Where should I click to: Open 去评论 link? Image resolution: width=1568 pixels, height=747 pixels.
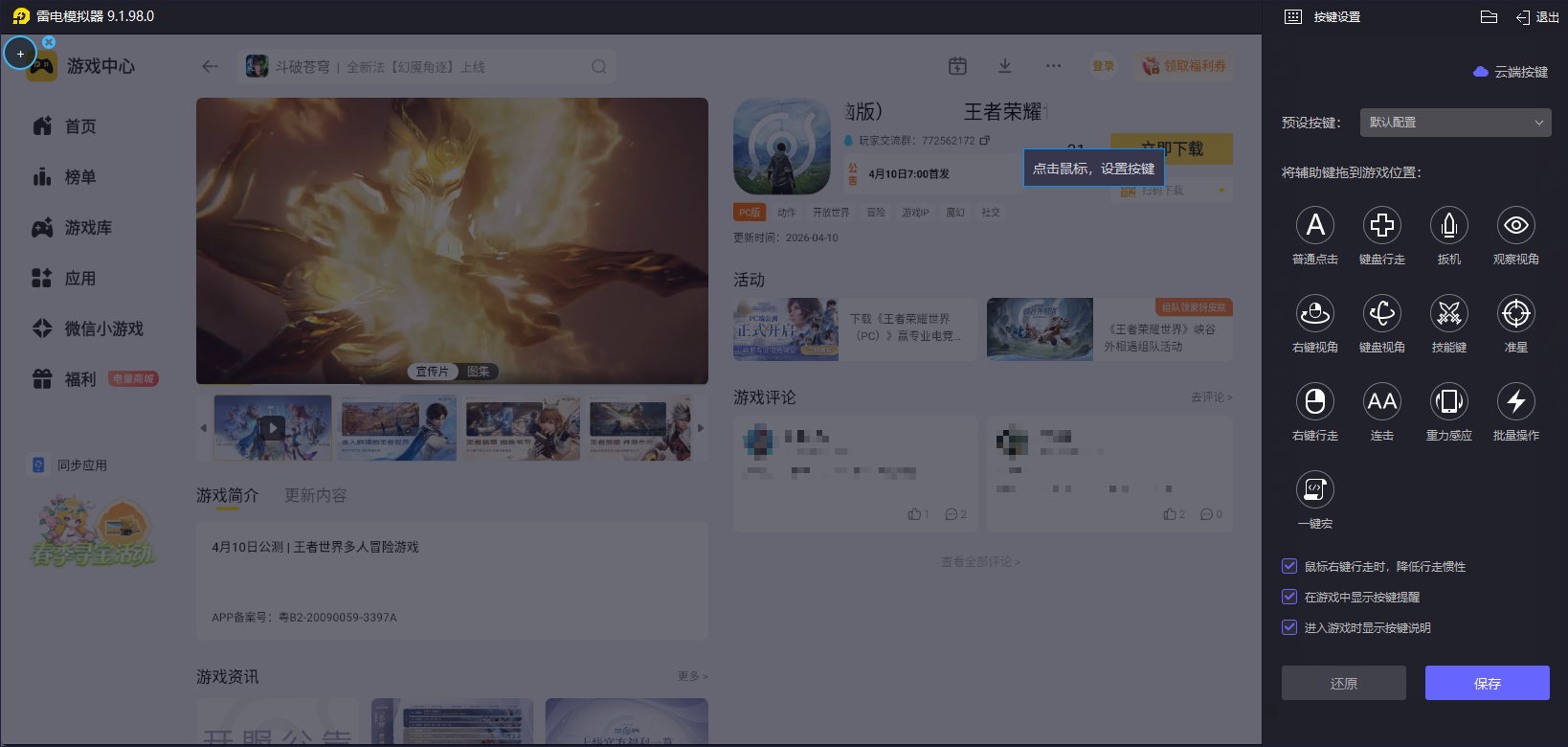[x=1212, y=396]
